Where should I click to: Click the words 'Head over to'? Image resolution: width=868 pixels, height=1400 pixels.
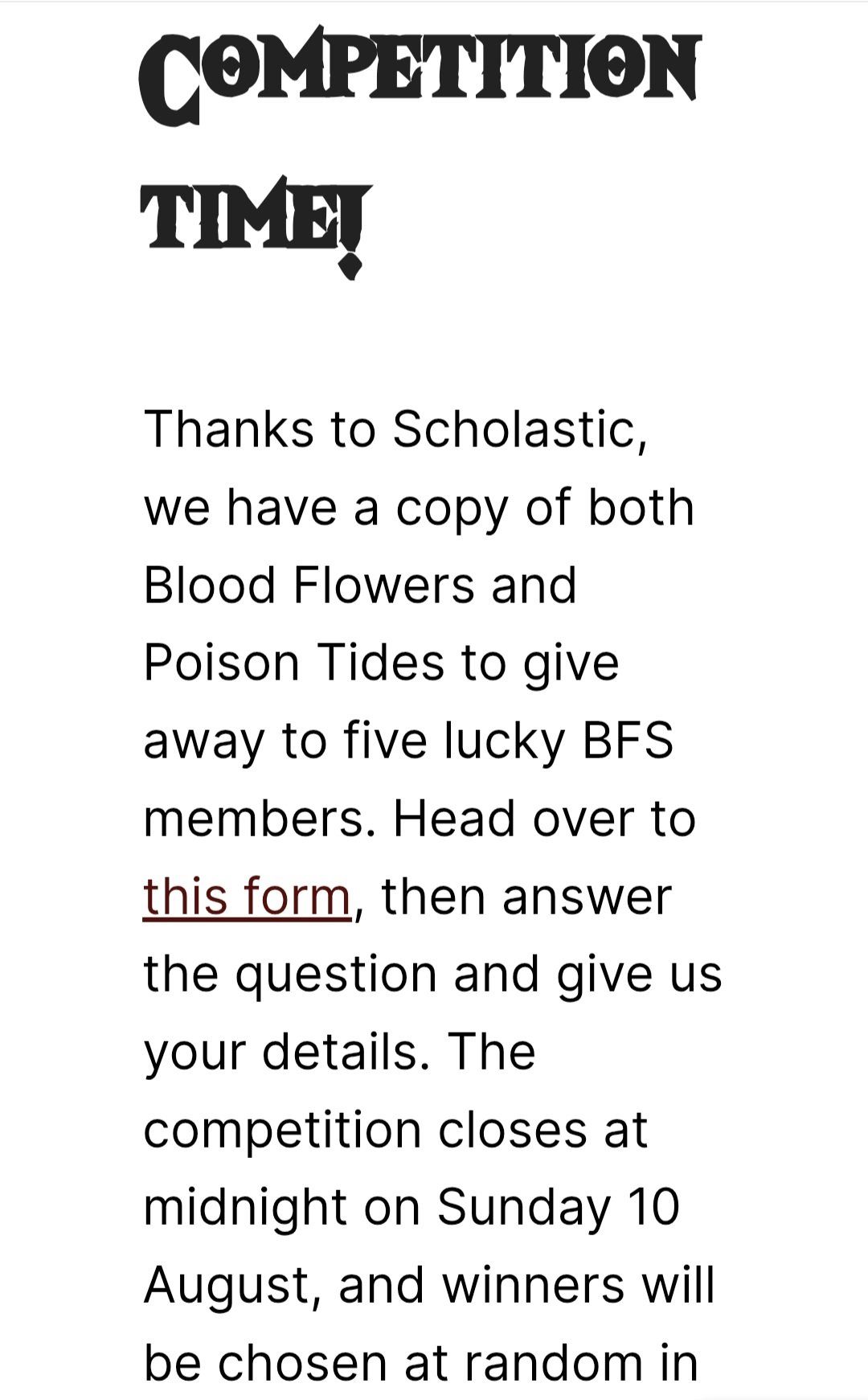point(544,819)
